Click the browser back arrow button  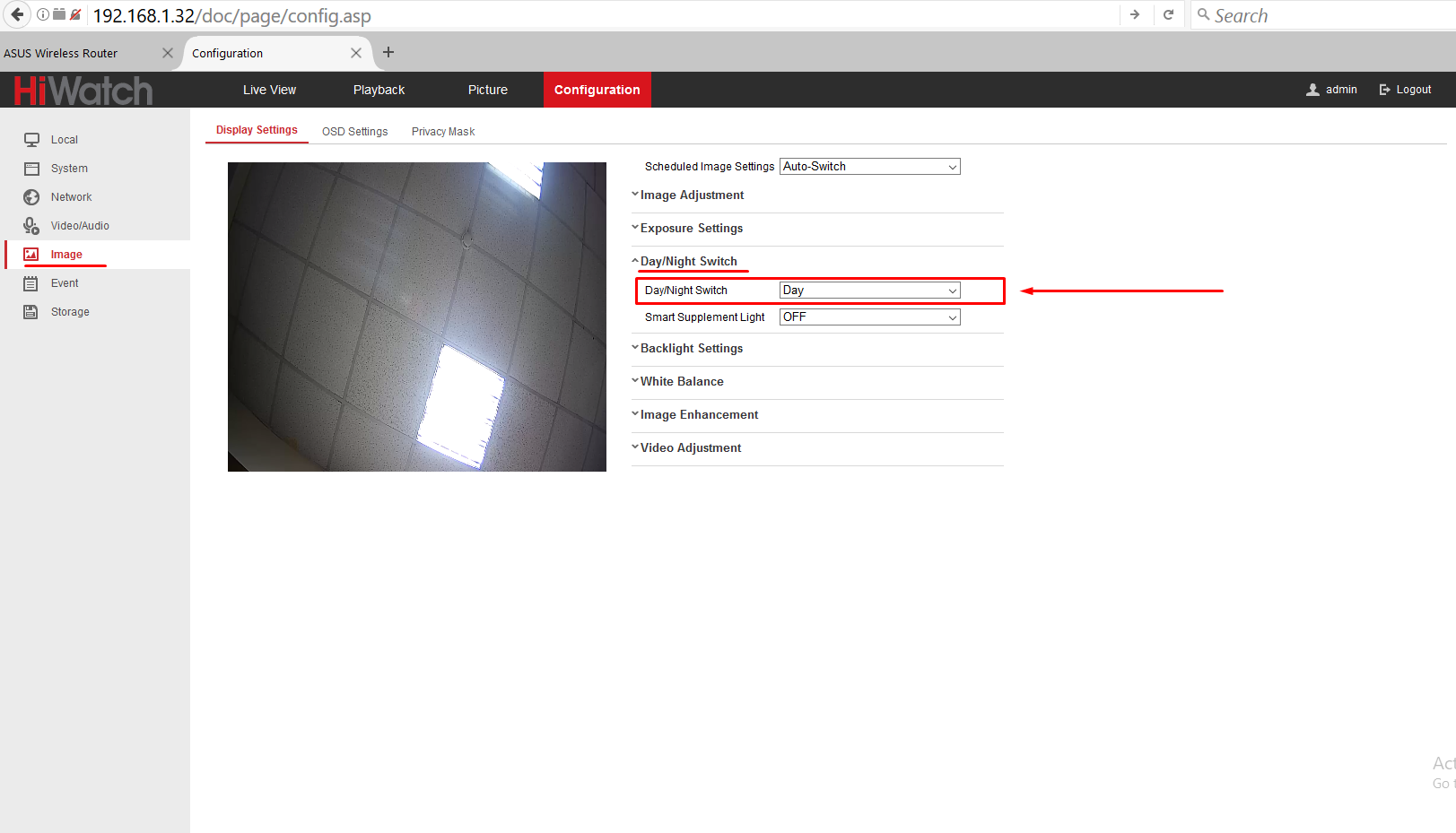[17, 14]
